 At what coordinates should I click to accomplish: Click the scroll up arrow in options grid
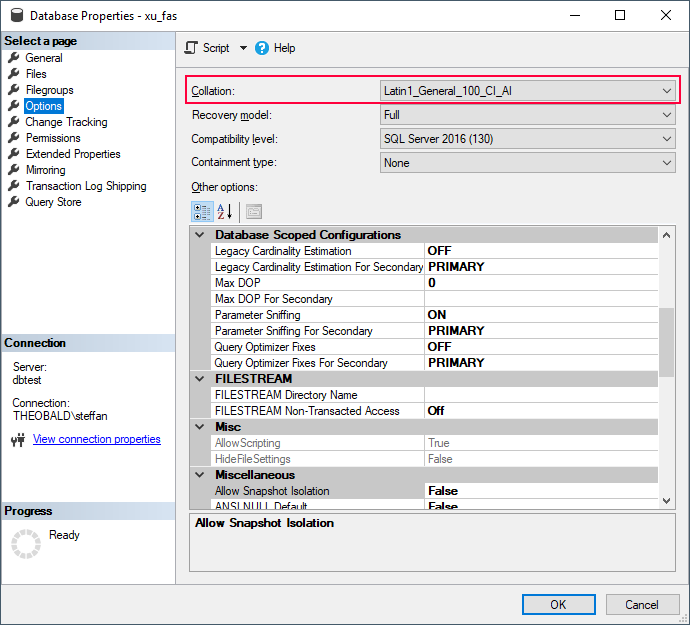[x=666, y=235]
